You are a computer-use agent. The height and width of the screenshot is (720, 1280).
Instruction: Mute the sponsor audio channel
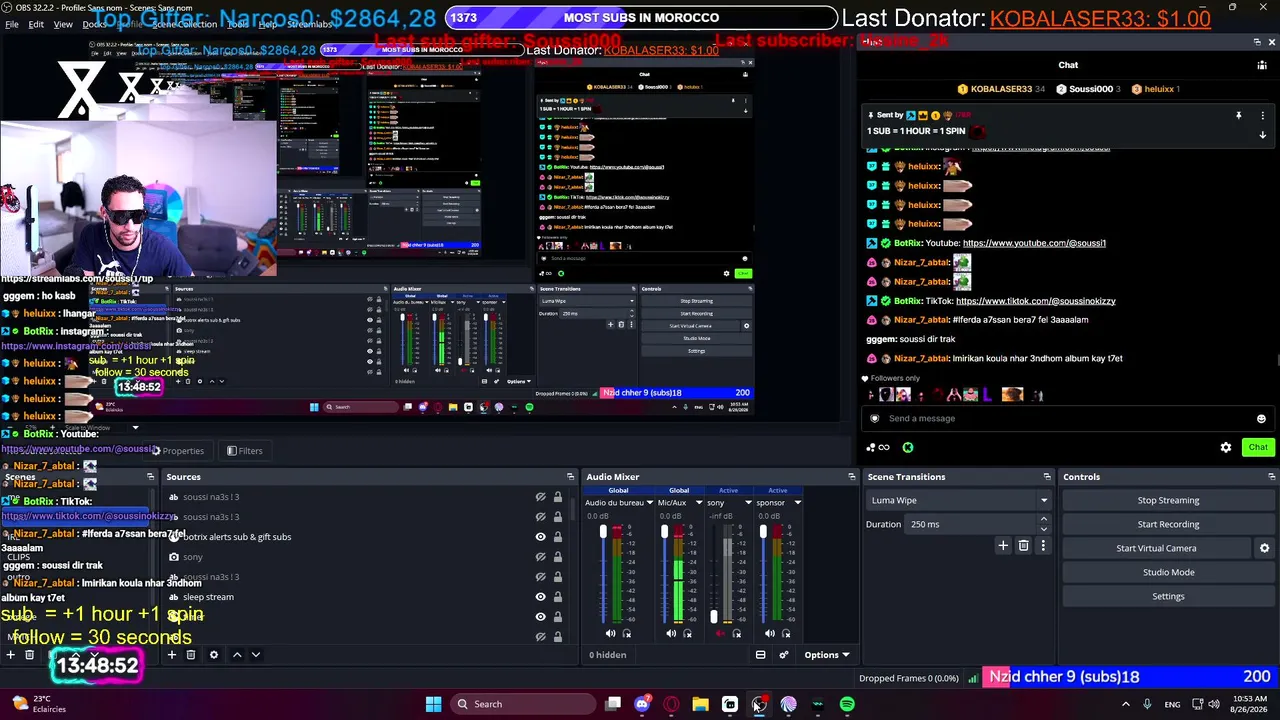click(x=769, y=633)
